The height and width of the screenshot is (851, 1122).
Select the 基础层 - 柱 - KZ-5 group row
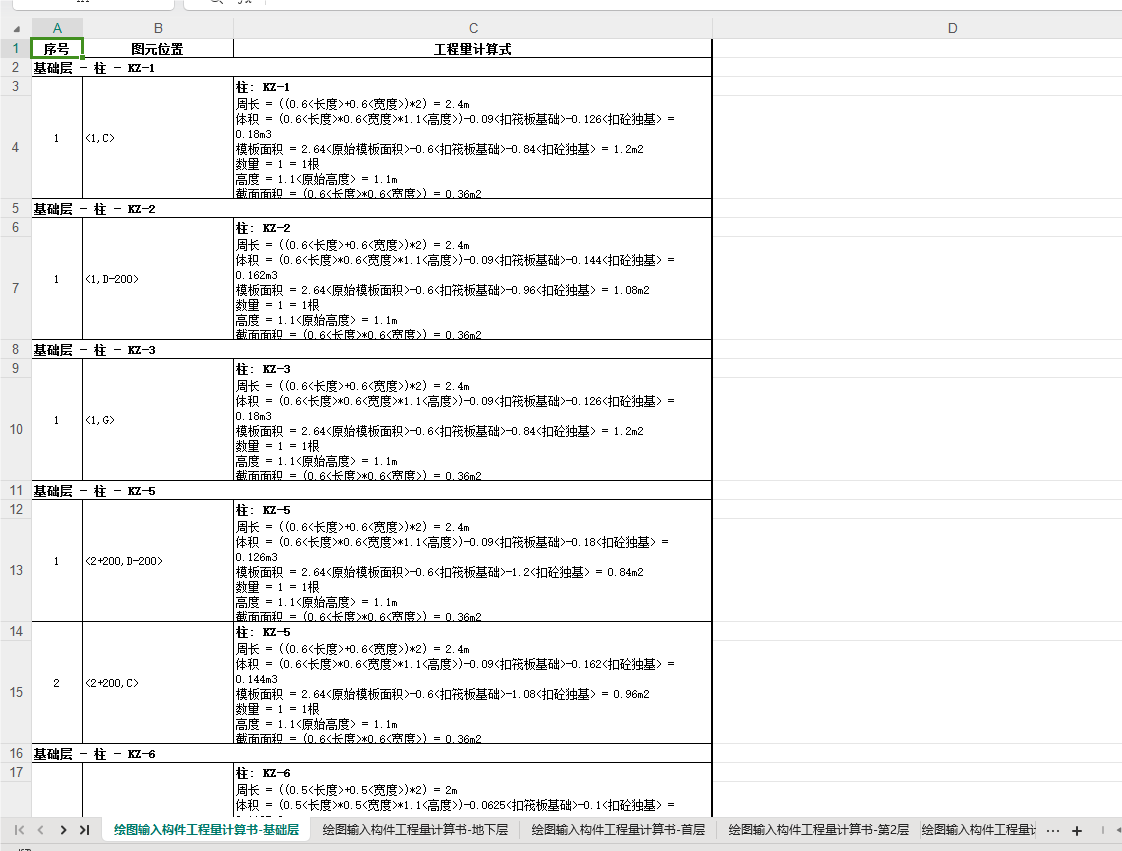click(371, 491)
